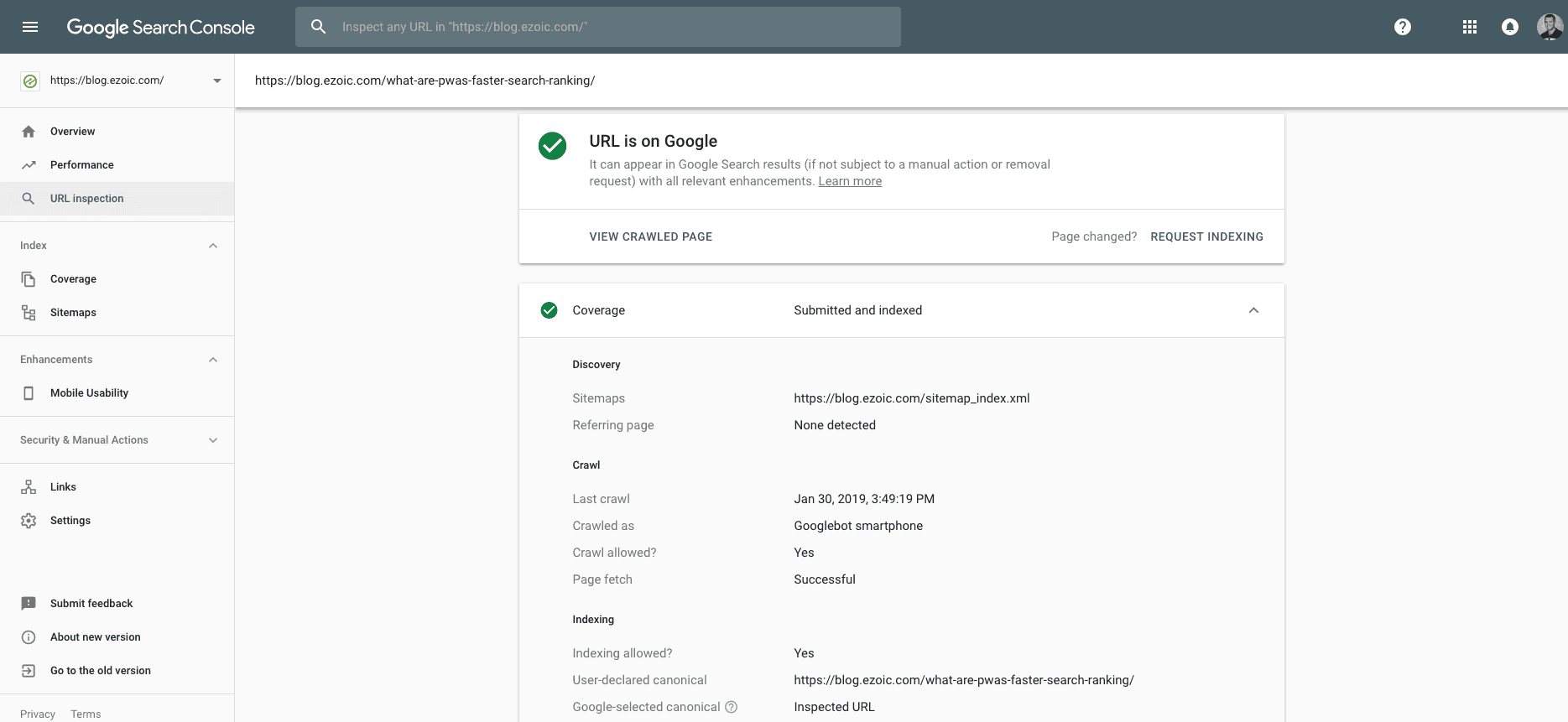Viewport: 1568px width, 722px height.
Task: Click the 'Submitted and indexed' status text
Action: (x=857, y=310)
